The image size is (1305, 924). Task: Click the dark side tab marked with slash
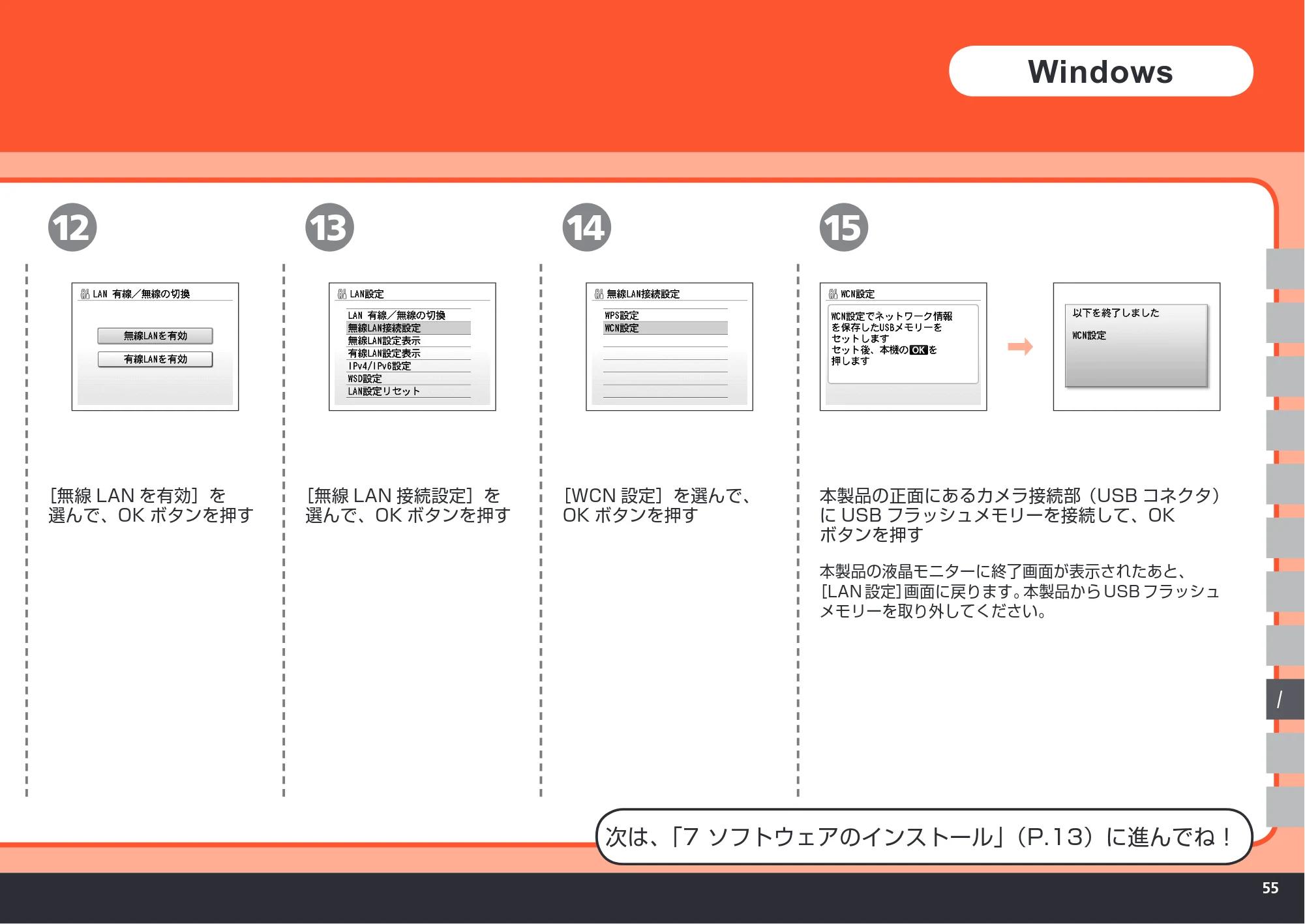point(1285,699)
